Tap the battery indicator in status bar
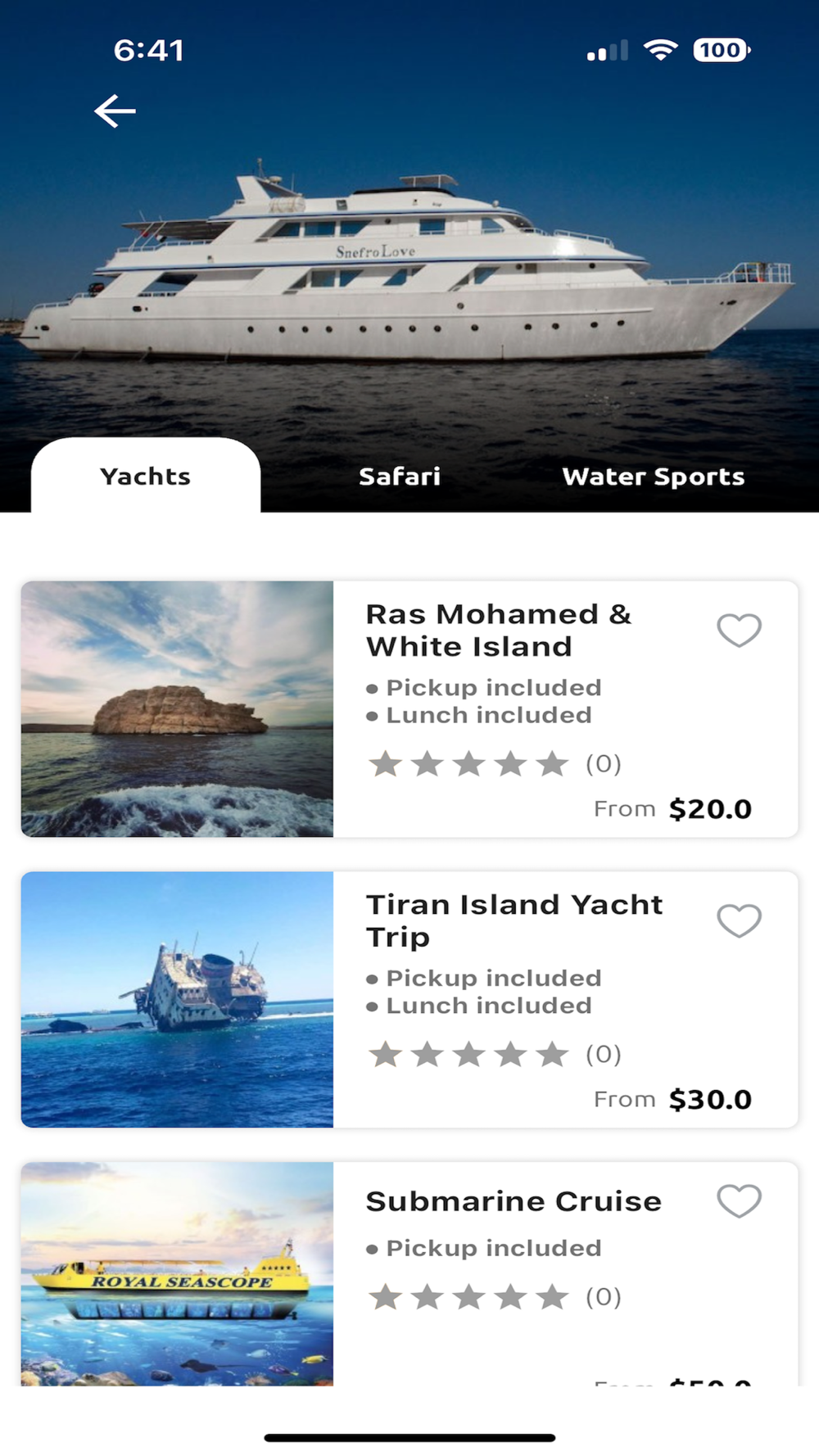The height and width of the screenshot is (1456, 819). pyautogui.click(x=722, y=50)
